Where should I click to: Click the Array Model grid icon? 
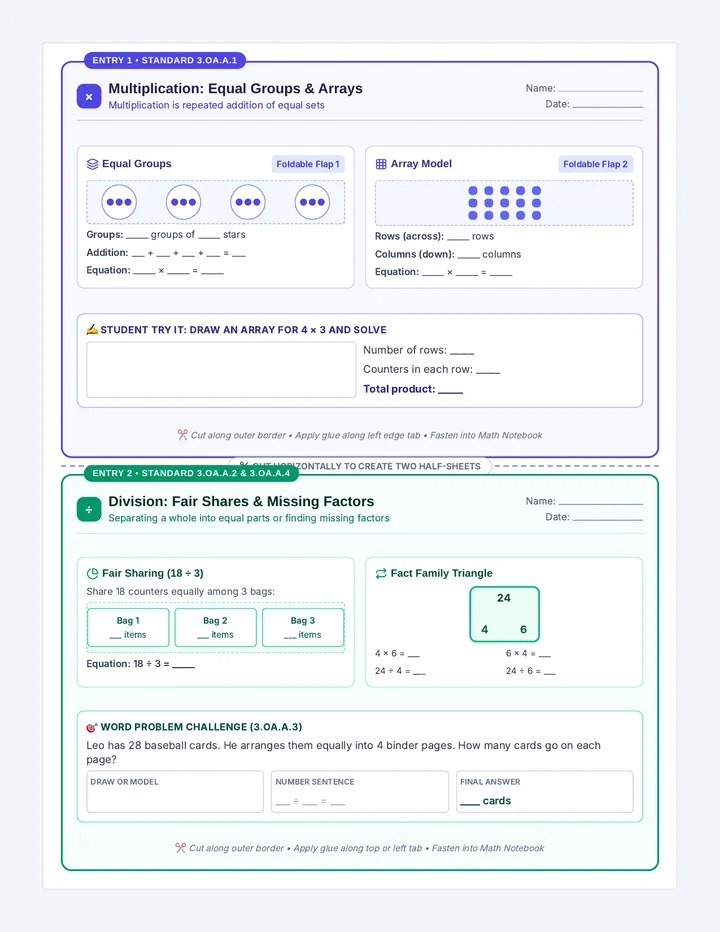tap(381, 164)
